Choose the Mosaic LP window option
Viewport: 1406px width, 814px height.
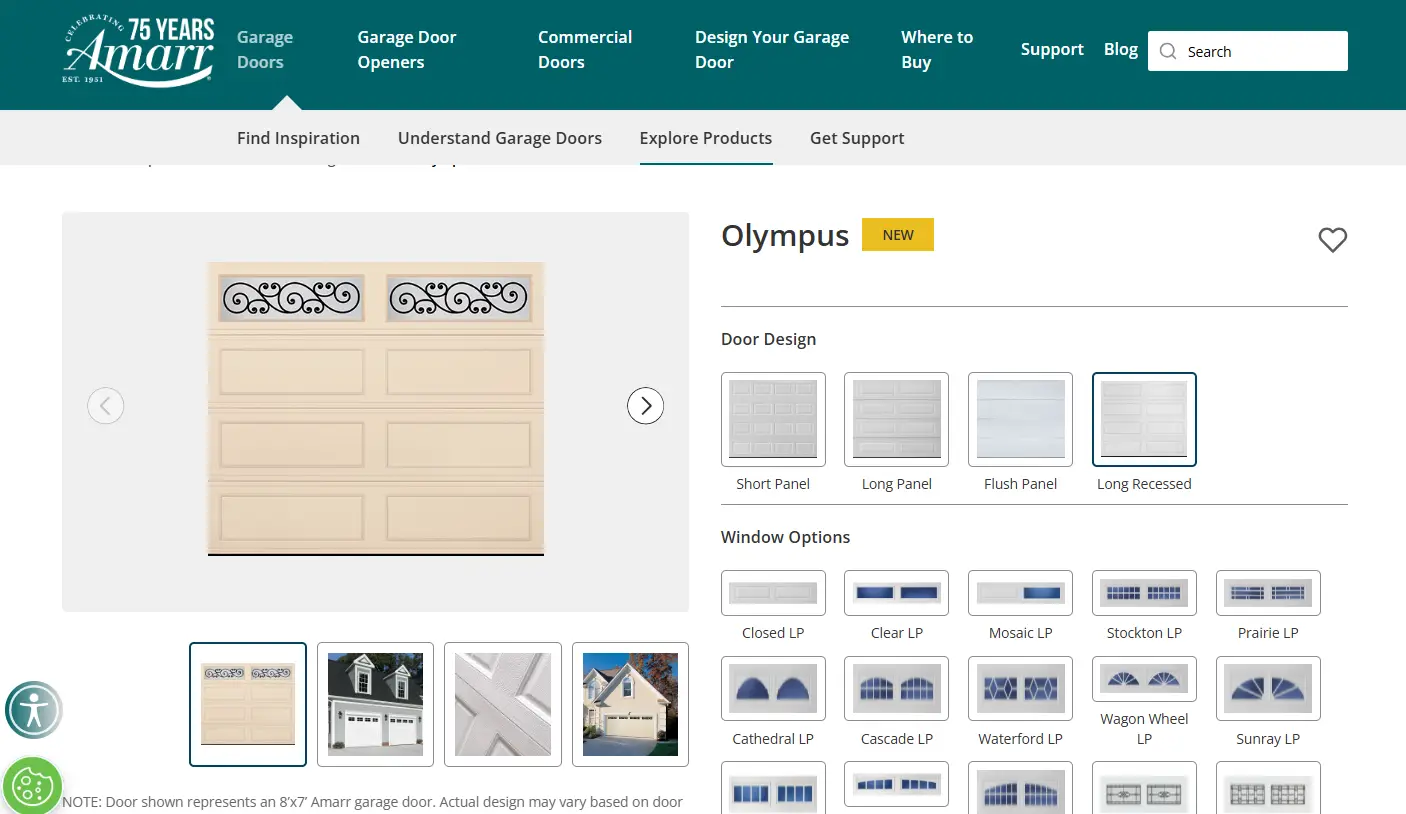pyautogui.click(x=1020, y=593)
